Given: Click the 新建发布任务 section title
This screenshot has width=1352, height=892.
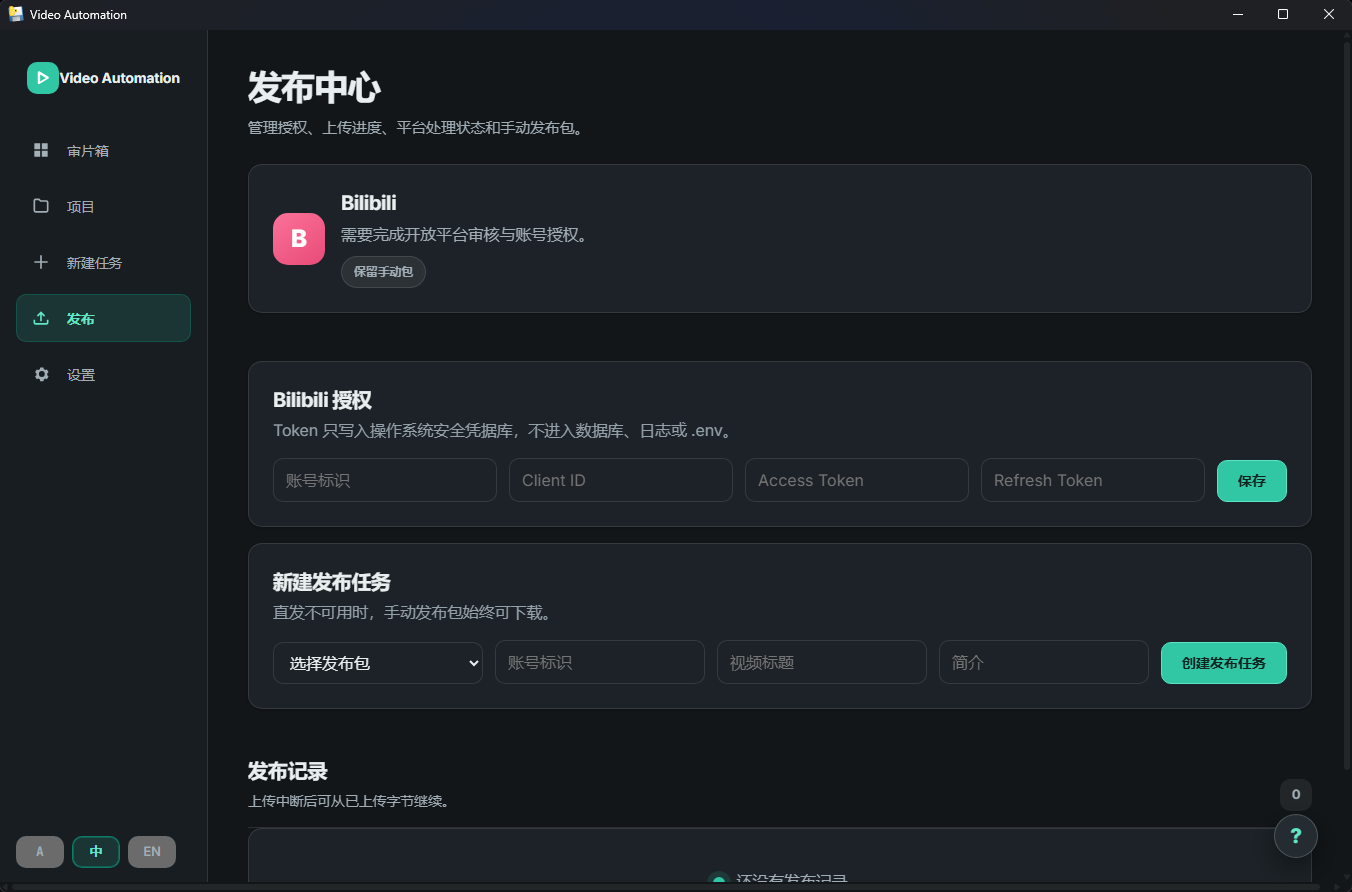Looking at the screenshot, I should coord(332,582).
